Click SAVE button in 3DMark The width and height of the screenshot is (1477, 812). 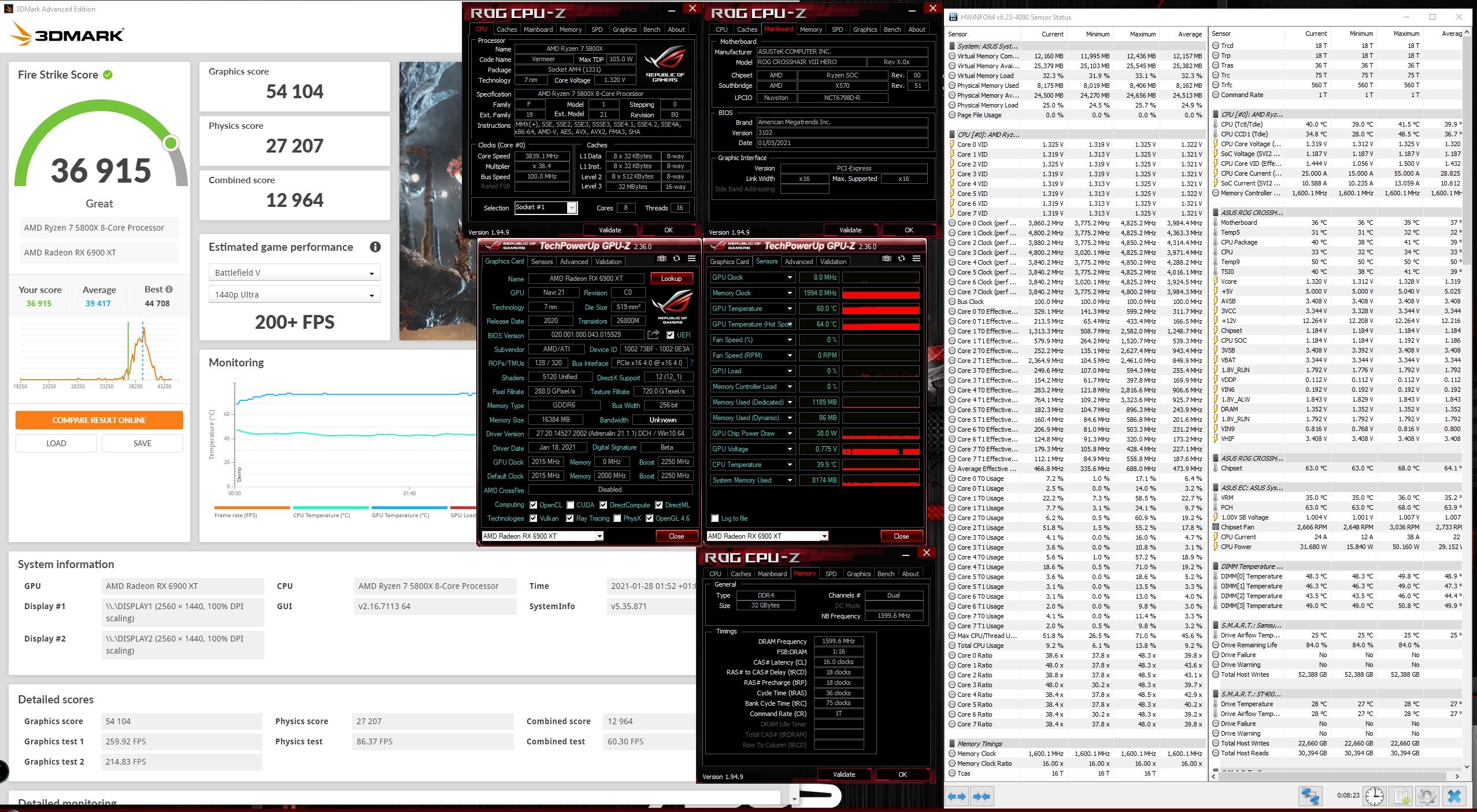pyautogui.click(x=142, y=443)
